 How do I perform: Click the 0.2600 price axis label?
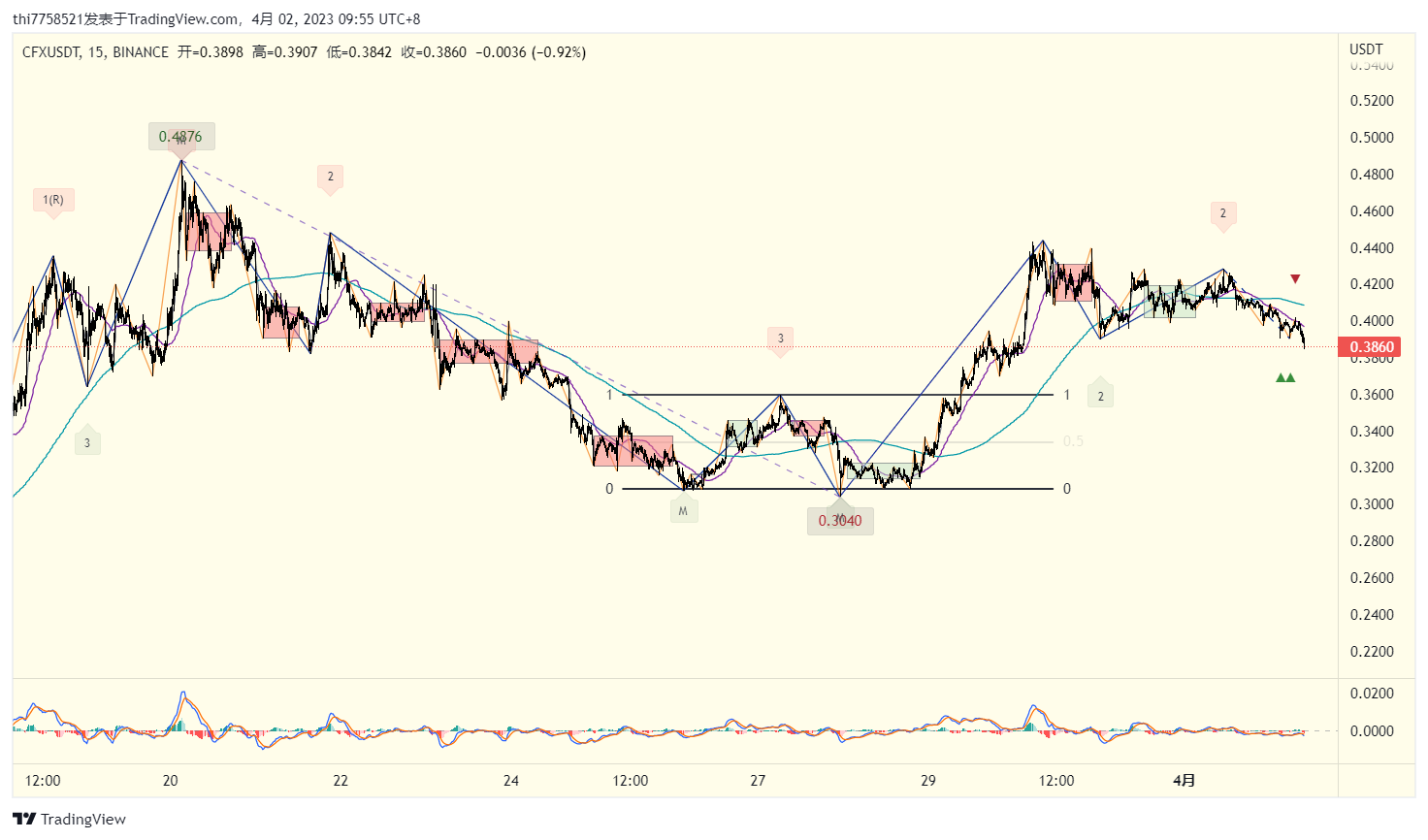point(1372,578)
